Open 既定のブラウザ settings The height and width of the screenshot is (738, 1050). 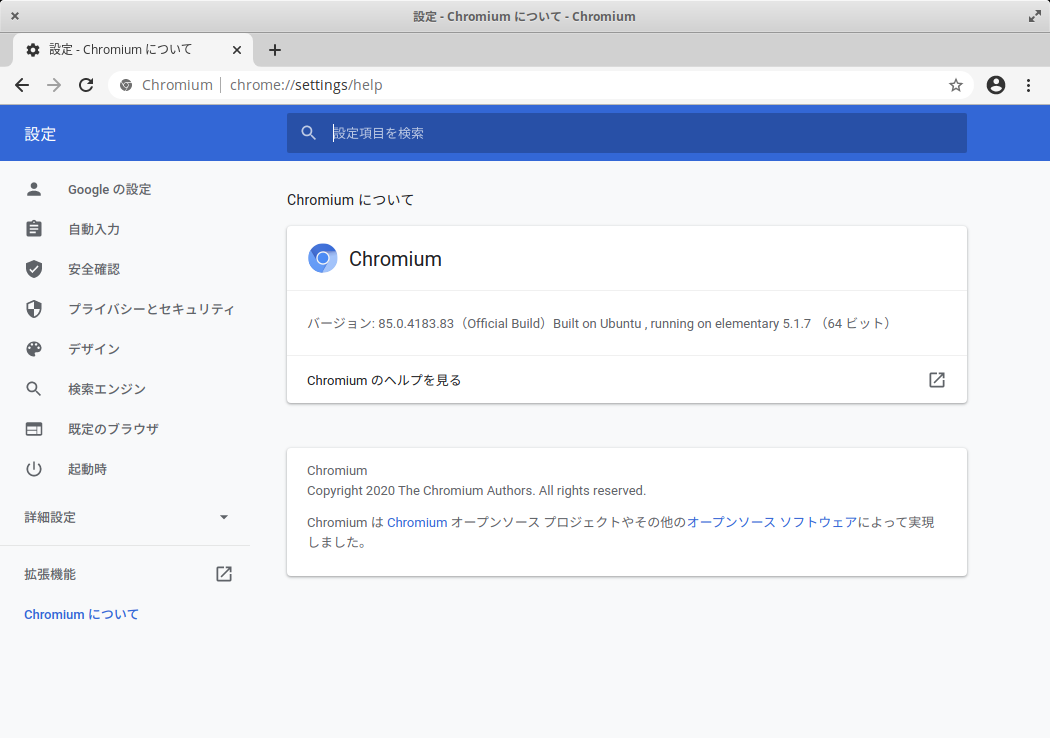(x=113, y=429)
